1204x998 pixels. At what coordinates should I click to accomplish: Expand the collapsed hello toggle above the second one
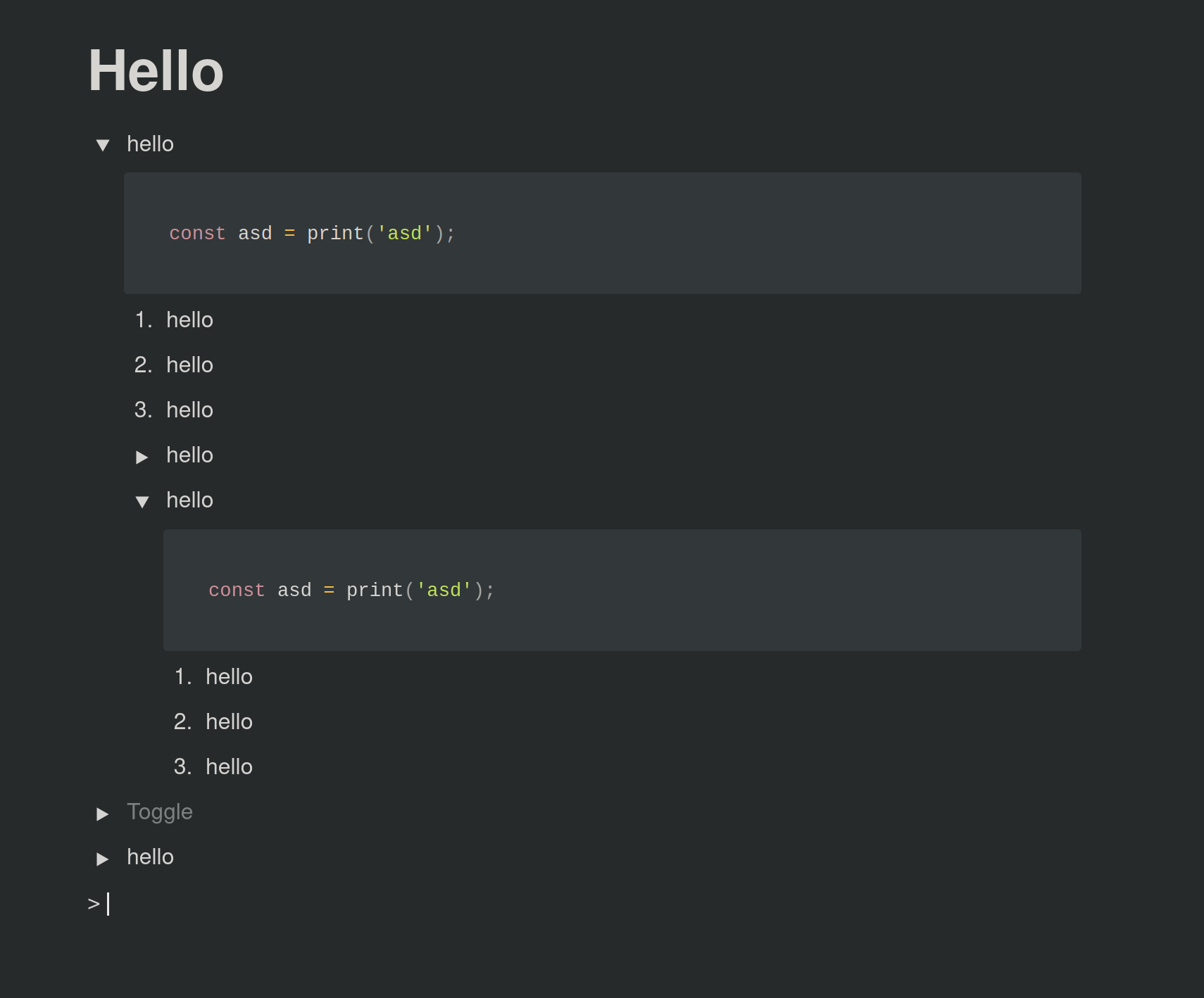pyautogui.click(x=143, y=457)
